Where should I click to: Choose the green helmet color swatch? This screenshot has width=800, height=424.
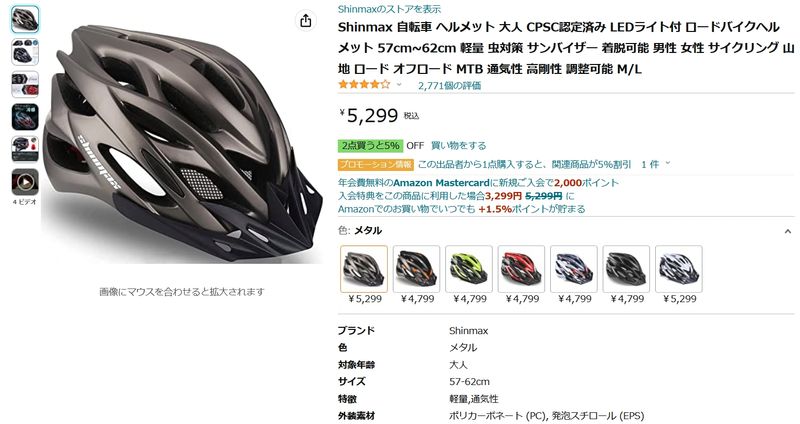pos(469,269)
